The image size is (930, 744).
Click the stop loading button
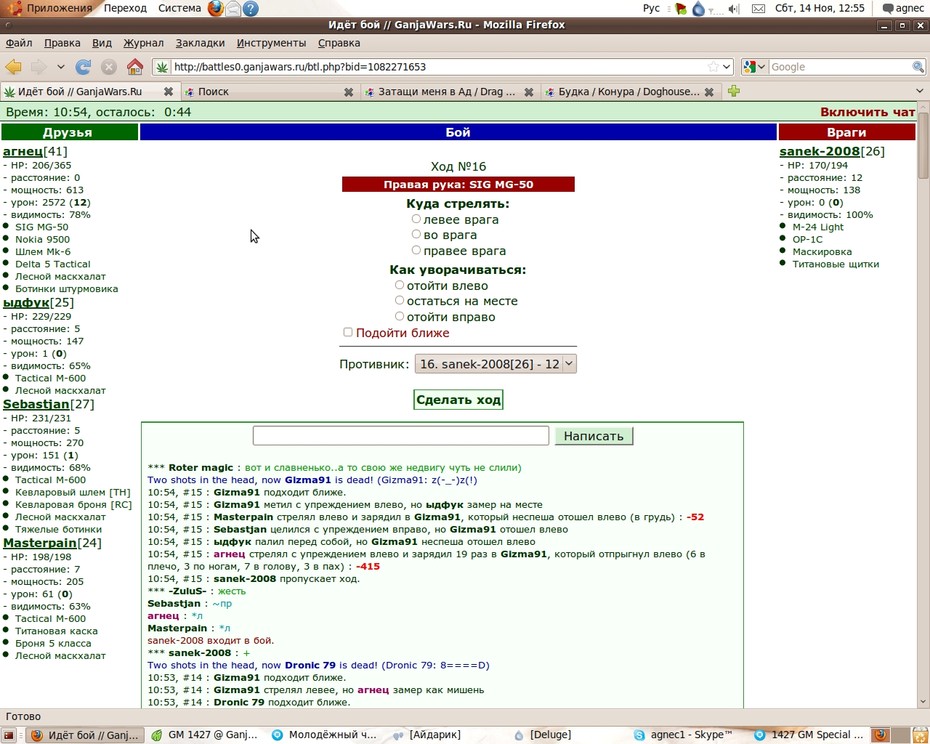[x=109, y=67]
